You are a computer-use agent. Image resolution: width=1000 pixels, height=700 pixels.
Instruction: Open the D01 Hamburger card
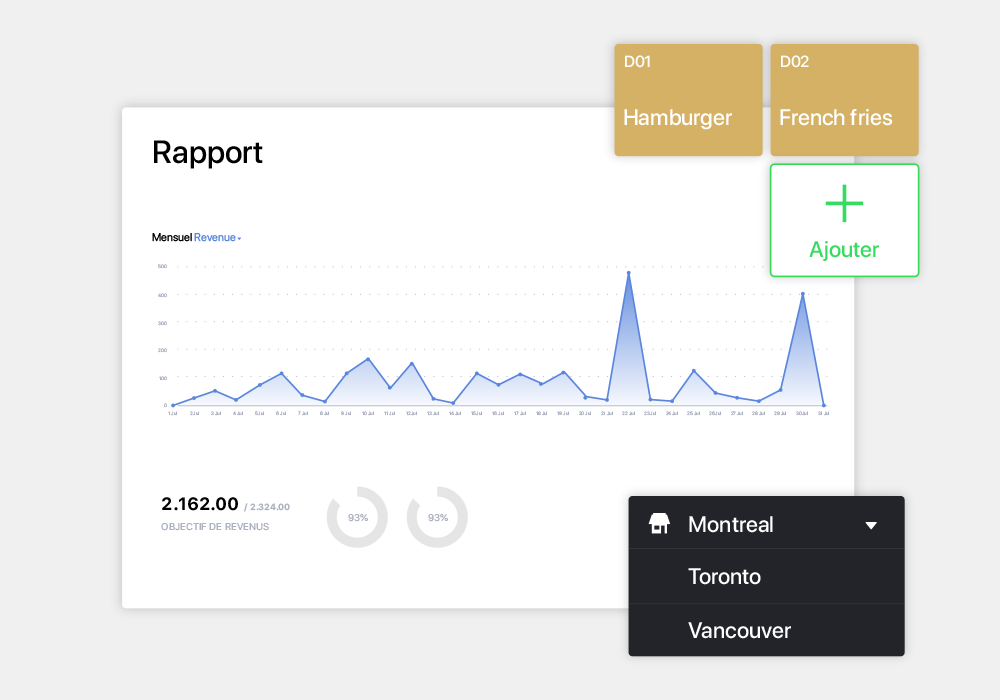688,100
